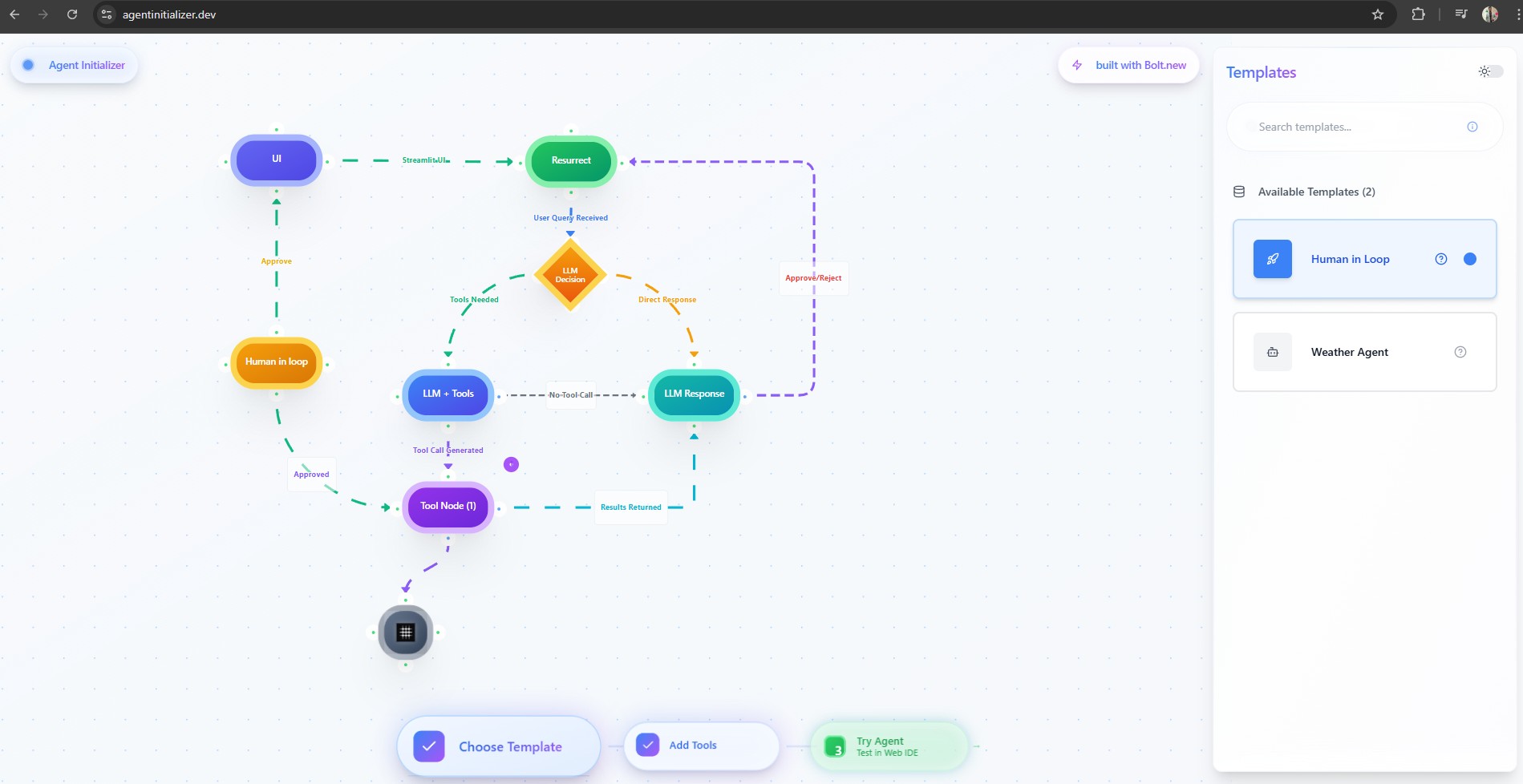Click the Agent Initializer logo icon
The width and height of the screenshot is (1523, 784).
[28, 64]
